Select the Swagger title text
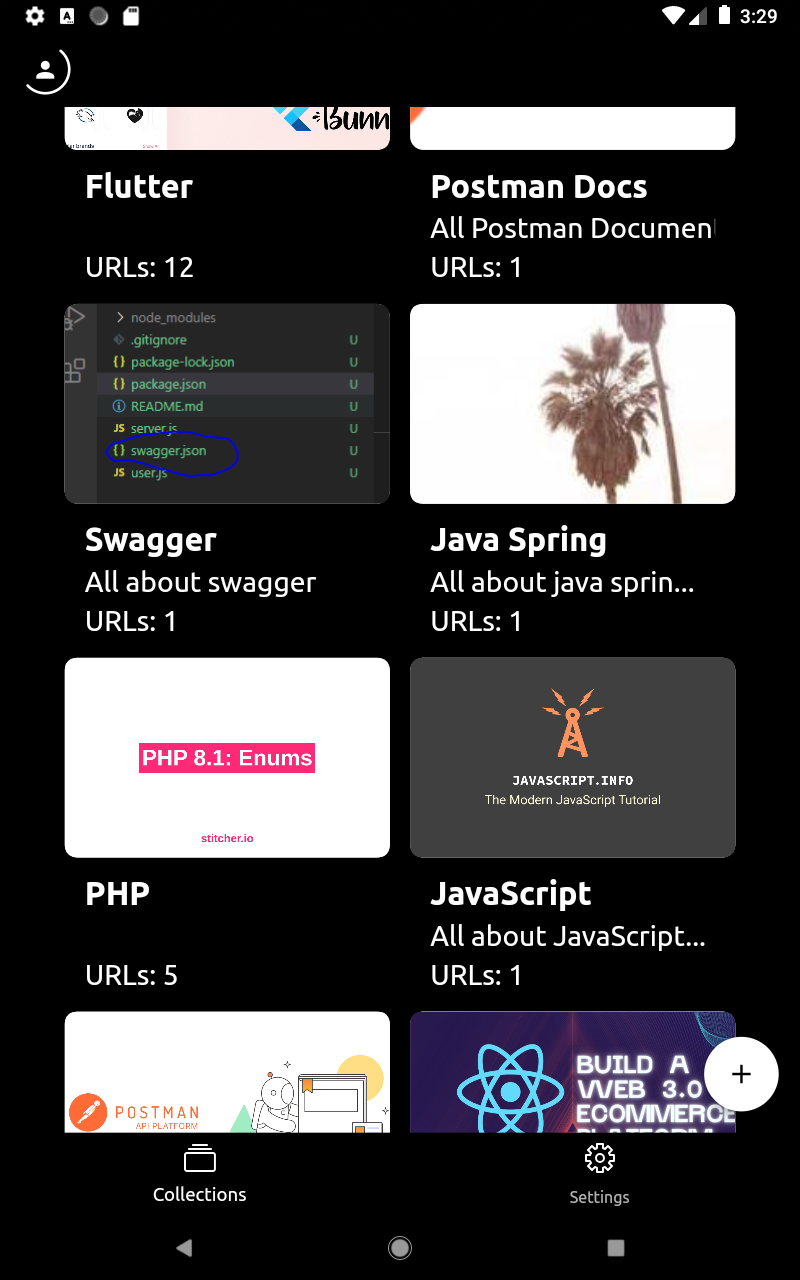The image size is (800, 1280). (151, 541)
